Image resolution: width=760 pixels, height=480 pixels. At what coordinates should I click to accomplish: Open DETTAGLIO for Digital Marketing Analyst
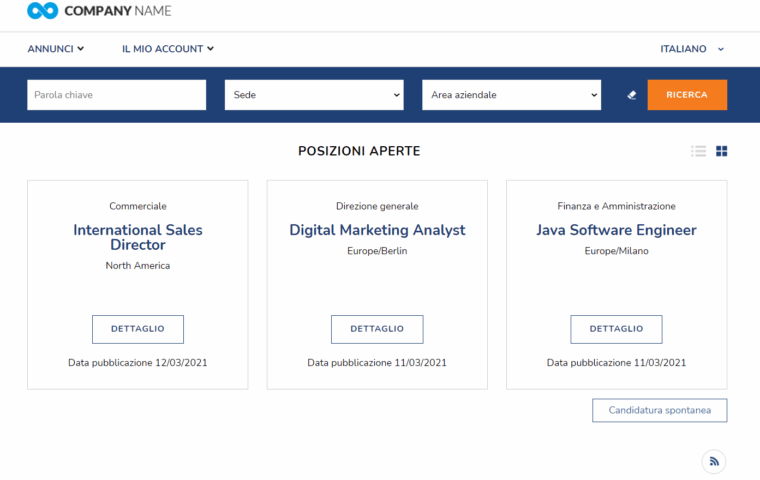(377, 329)
